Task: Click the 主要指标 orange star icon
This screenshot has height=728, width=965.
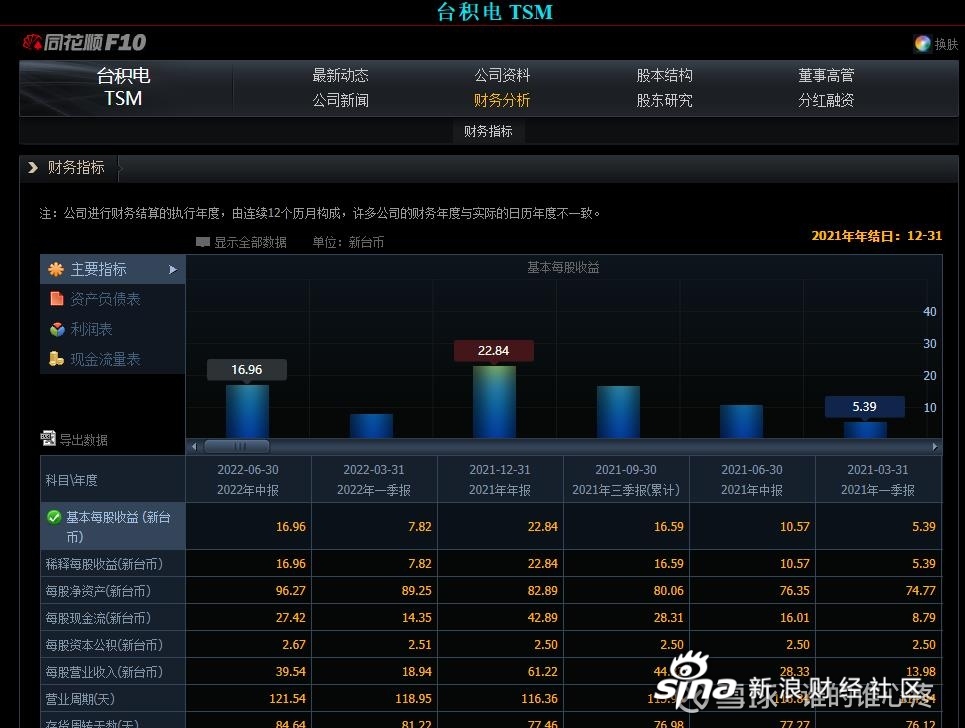Action: tap(56, 269)
